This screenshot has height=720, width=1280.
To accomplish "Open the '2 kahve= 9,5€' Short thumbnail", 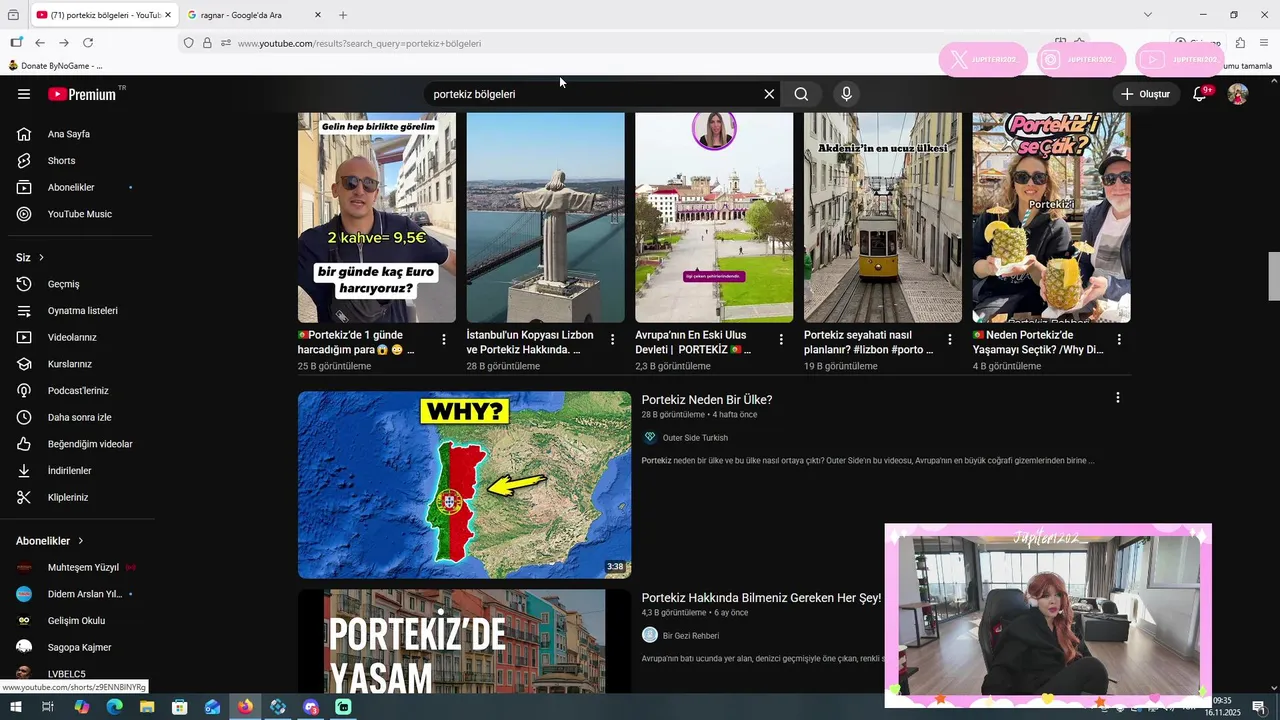I will (x=377, y=217).
